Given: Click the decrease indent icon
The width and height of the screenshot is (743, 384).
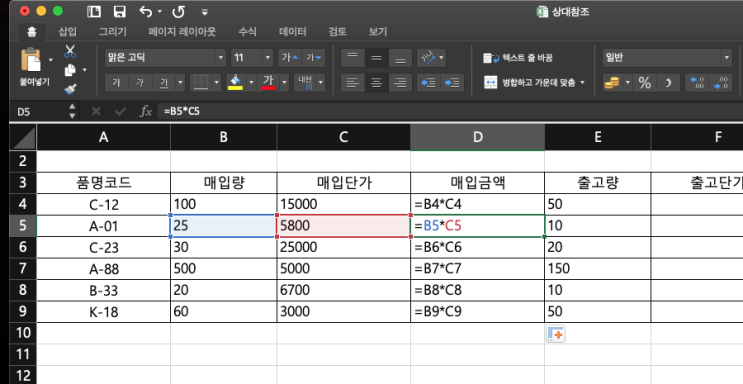Looking at the screenshot, I should coord(428,83).
